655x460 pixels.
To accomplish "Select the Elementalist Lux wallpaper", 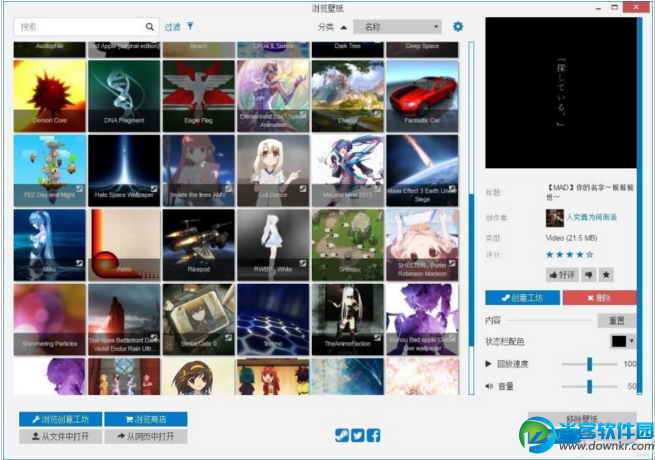I will pos(273,96).
